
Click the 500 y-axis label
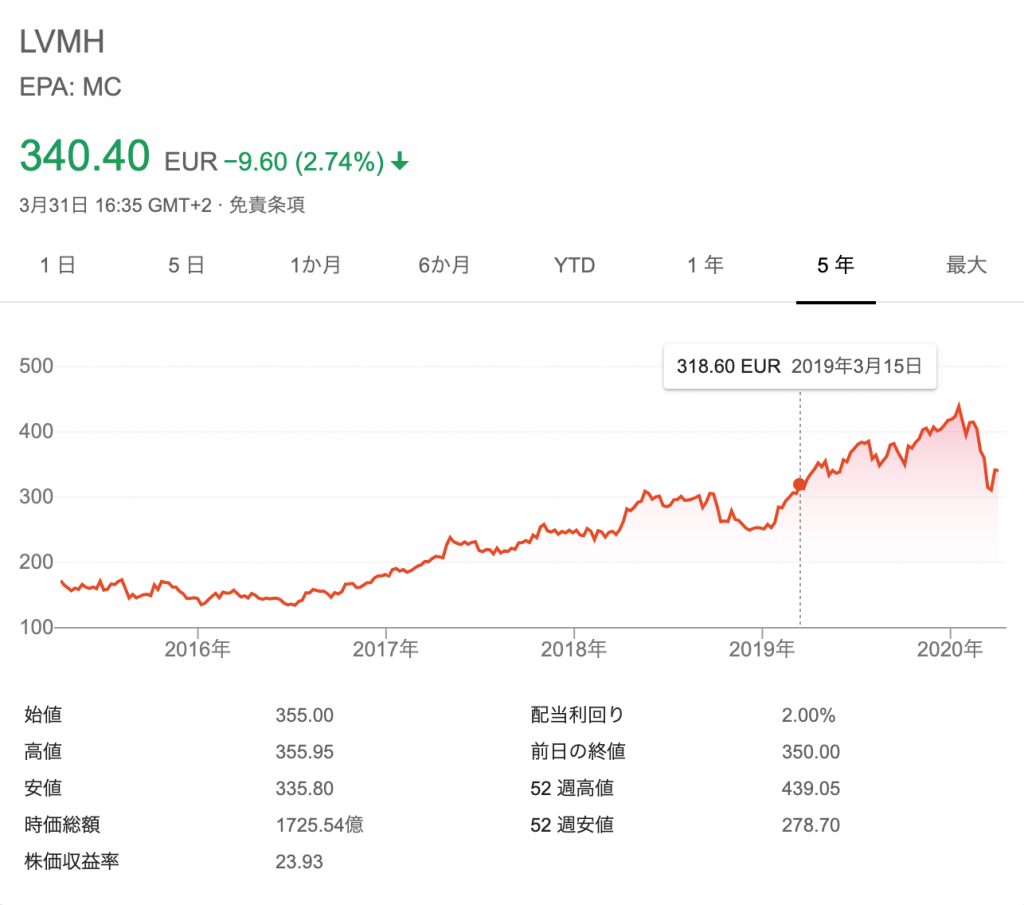click(x=37, y=366)
